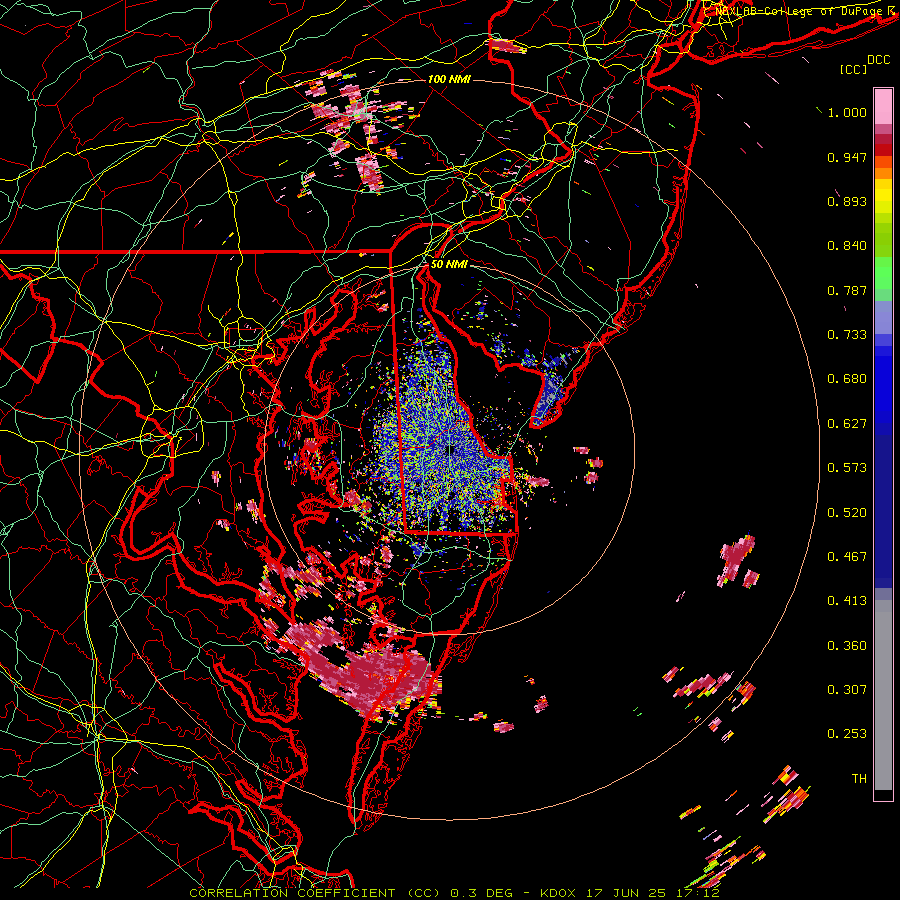Viewport: 900px width, 900px height.
Task: Click the 0.253 color scale value
Action: (847, 734)
